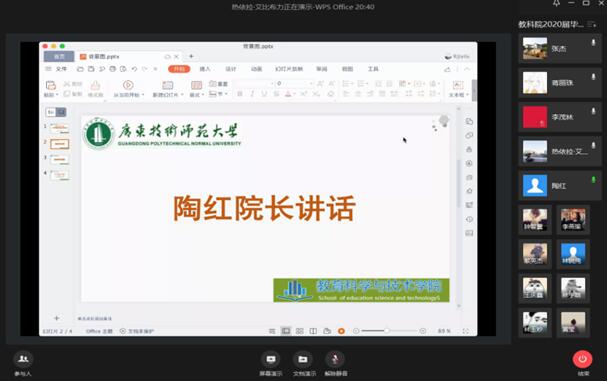Click the undo arrow in quick access toolbar
The width and height of the screenshot is (607, 381).
(134, 69)
